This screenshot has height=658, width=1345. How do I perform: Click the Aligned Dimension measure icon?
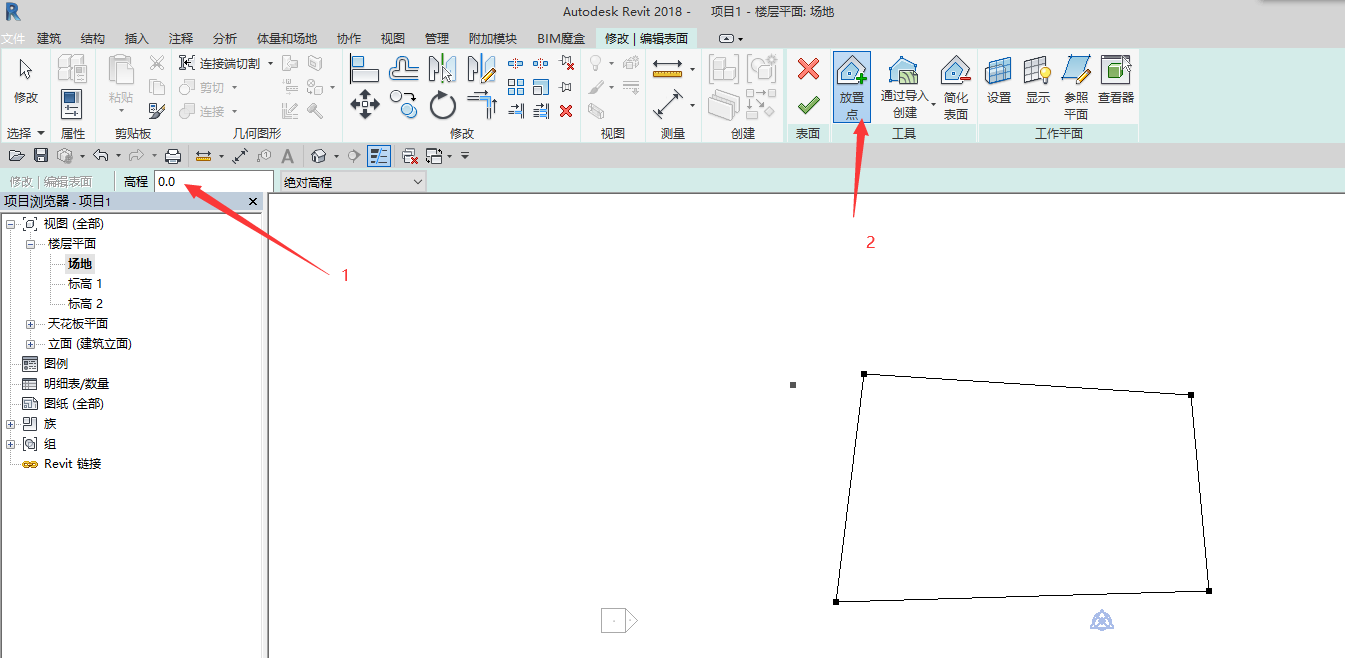pyautogui.click(x=203, y=156)
